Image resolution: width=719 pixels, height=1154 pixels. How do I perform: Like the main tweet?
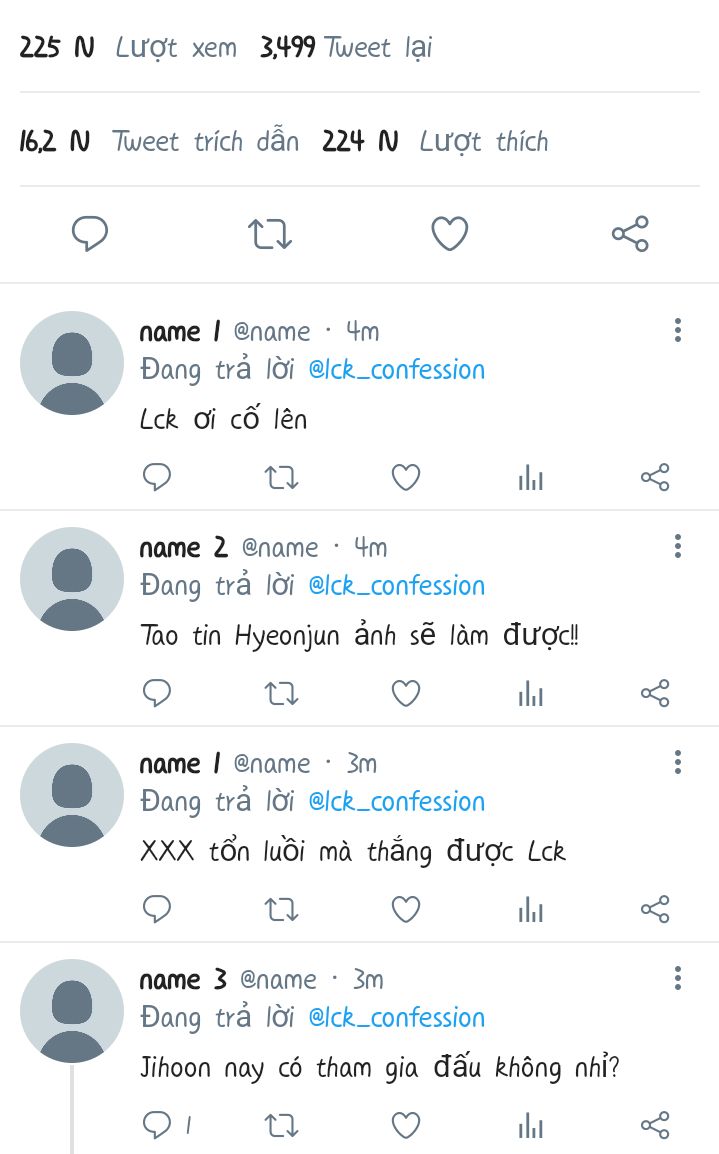(450, 235)
